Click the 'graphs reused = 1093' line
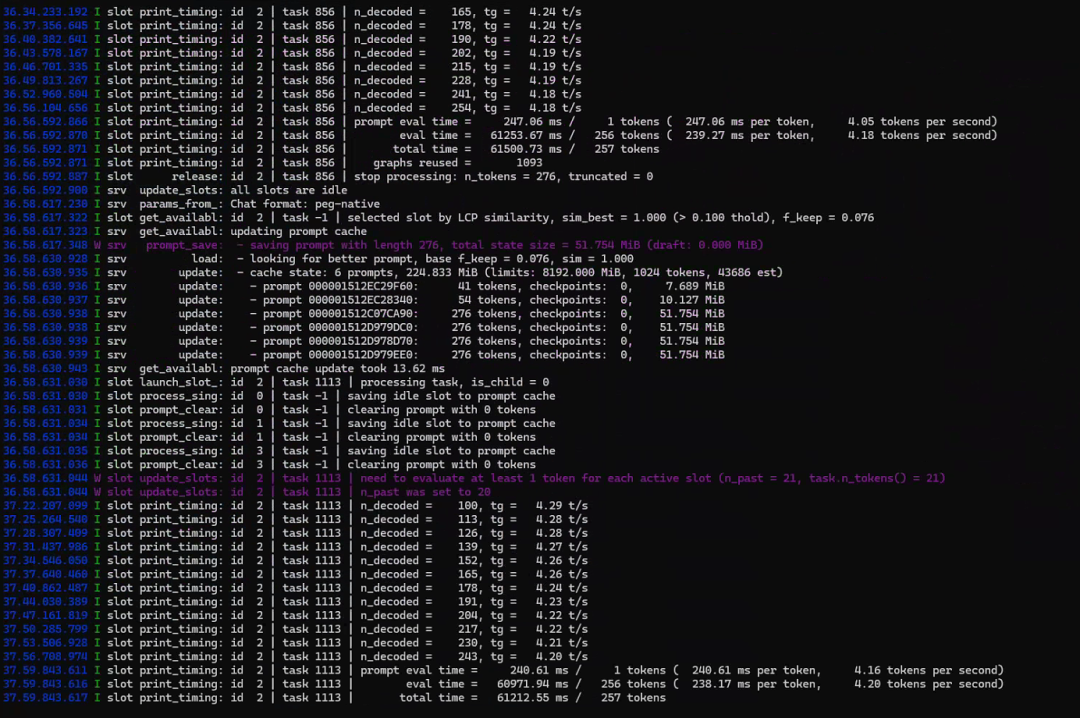Viewport: 1080px width, 718px height. (x=273, y=163)
